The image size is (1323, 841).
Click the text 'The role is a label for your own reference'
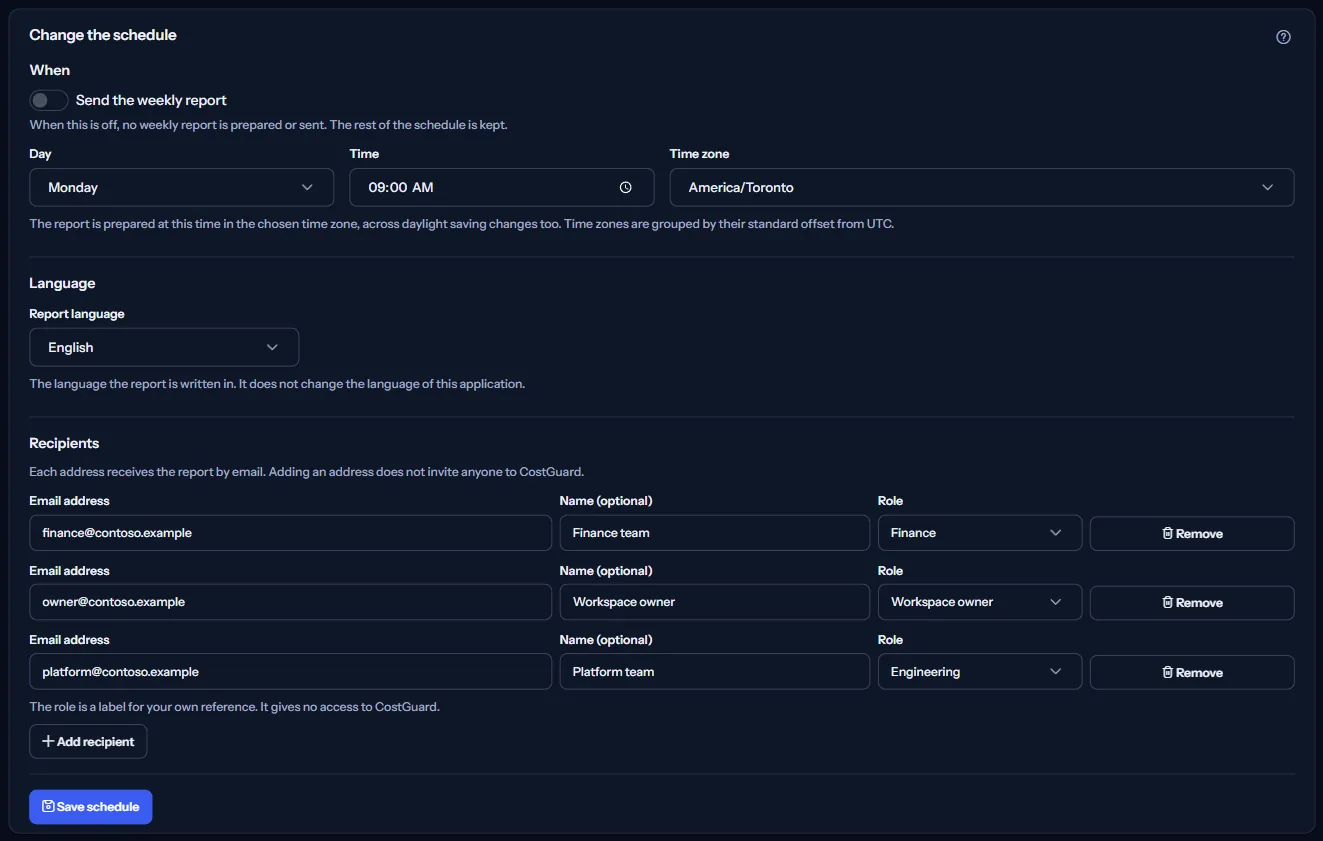[x=143, y=707]
